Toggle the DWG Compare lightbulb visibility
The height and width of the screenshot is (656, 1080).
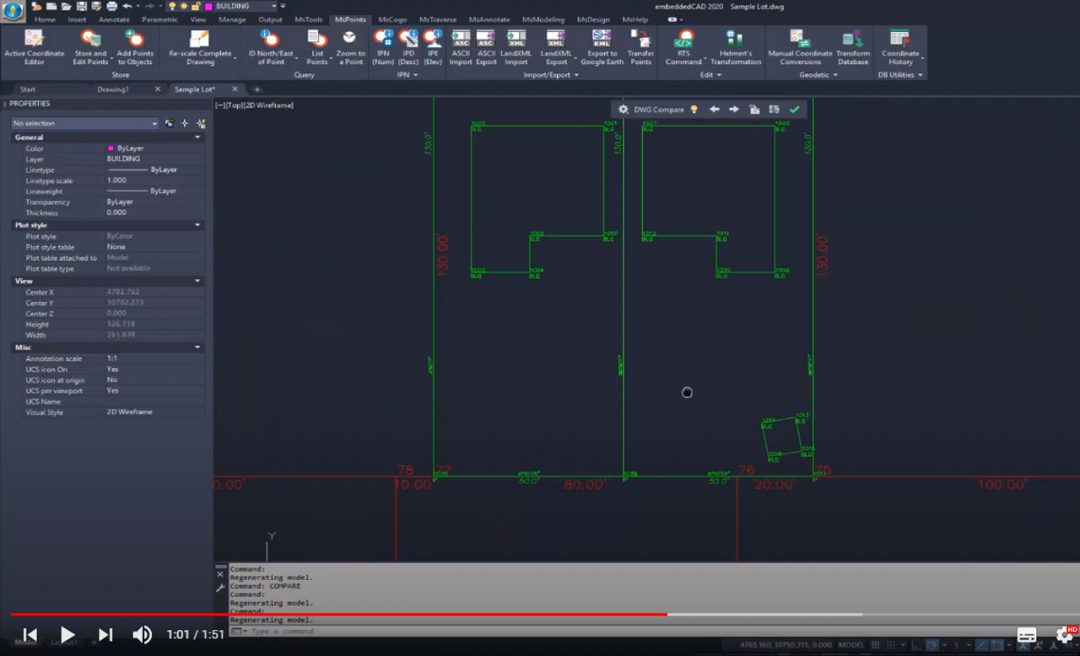click(694, 110)
